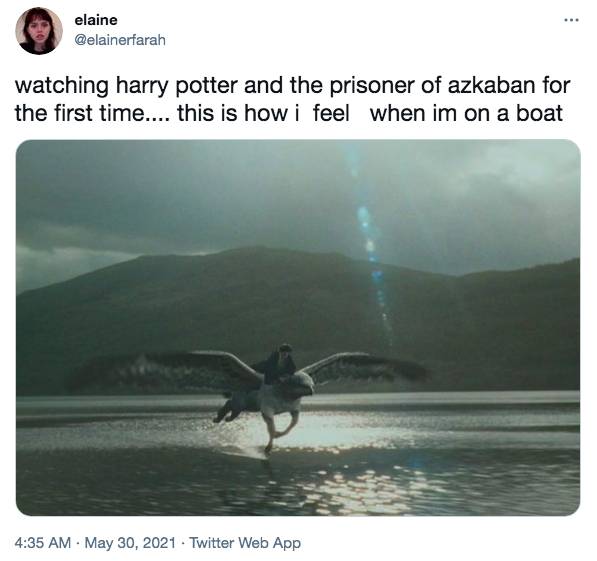Click elaine's profile avatar picture
The image size is (597, 561).
point(39,31)
